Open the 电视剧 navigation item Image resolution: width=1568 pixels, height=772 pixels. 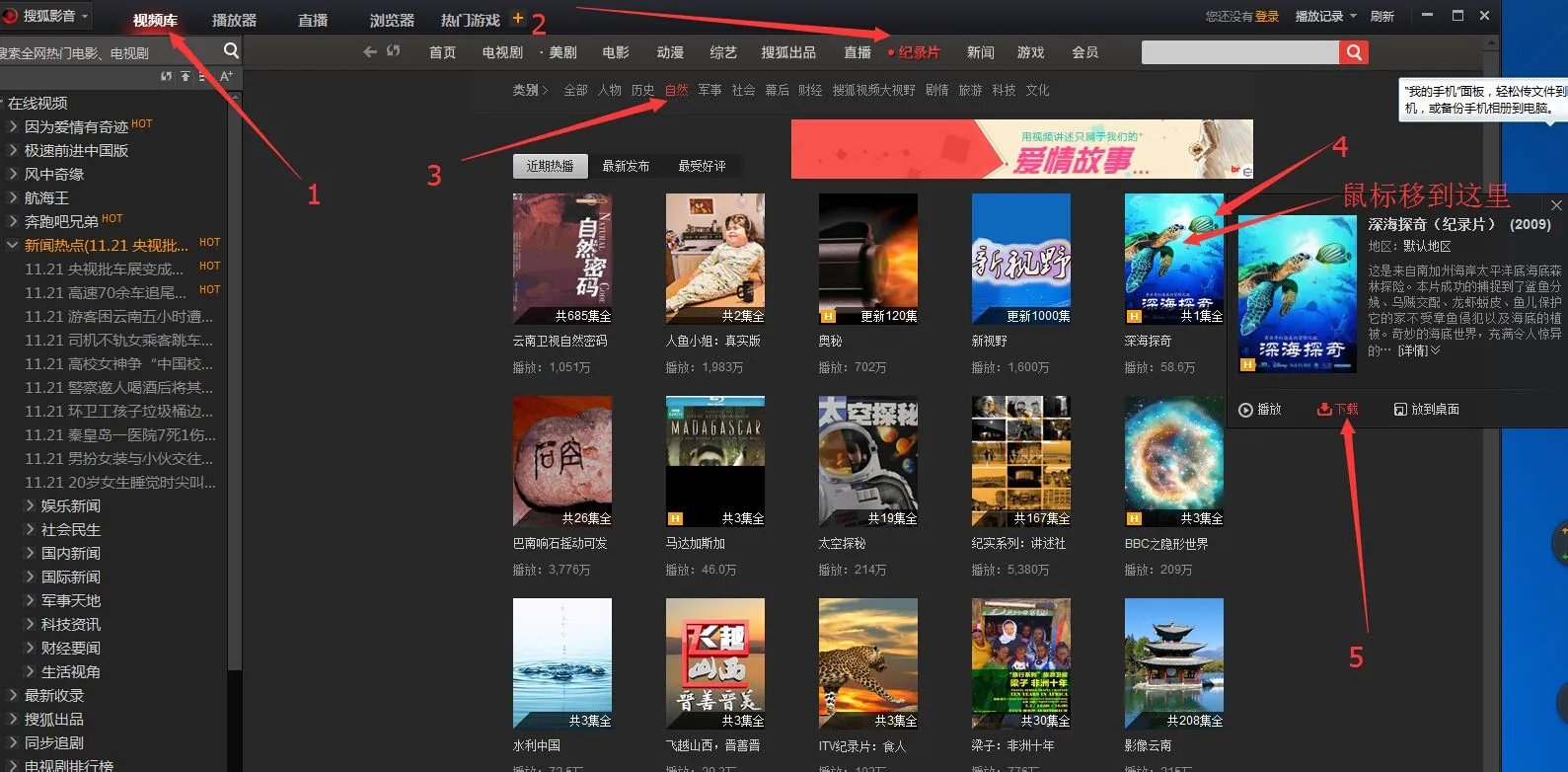(x=502, y=52)
